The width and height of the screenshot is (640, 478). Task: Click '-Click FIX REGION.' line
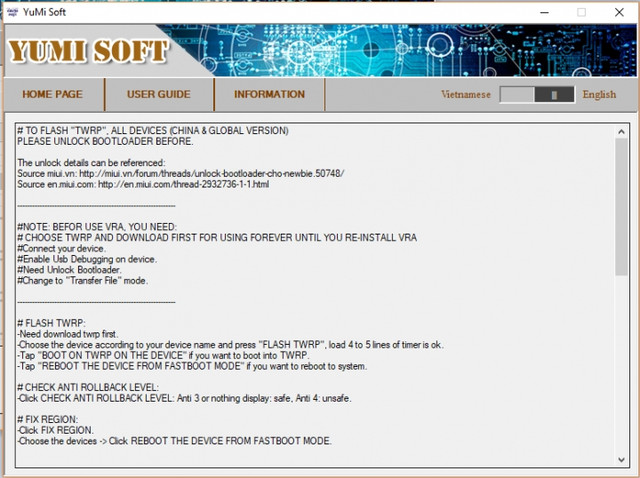point(56,430)
